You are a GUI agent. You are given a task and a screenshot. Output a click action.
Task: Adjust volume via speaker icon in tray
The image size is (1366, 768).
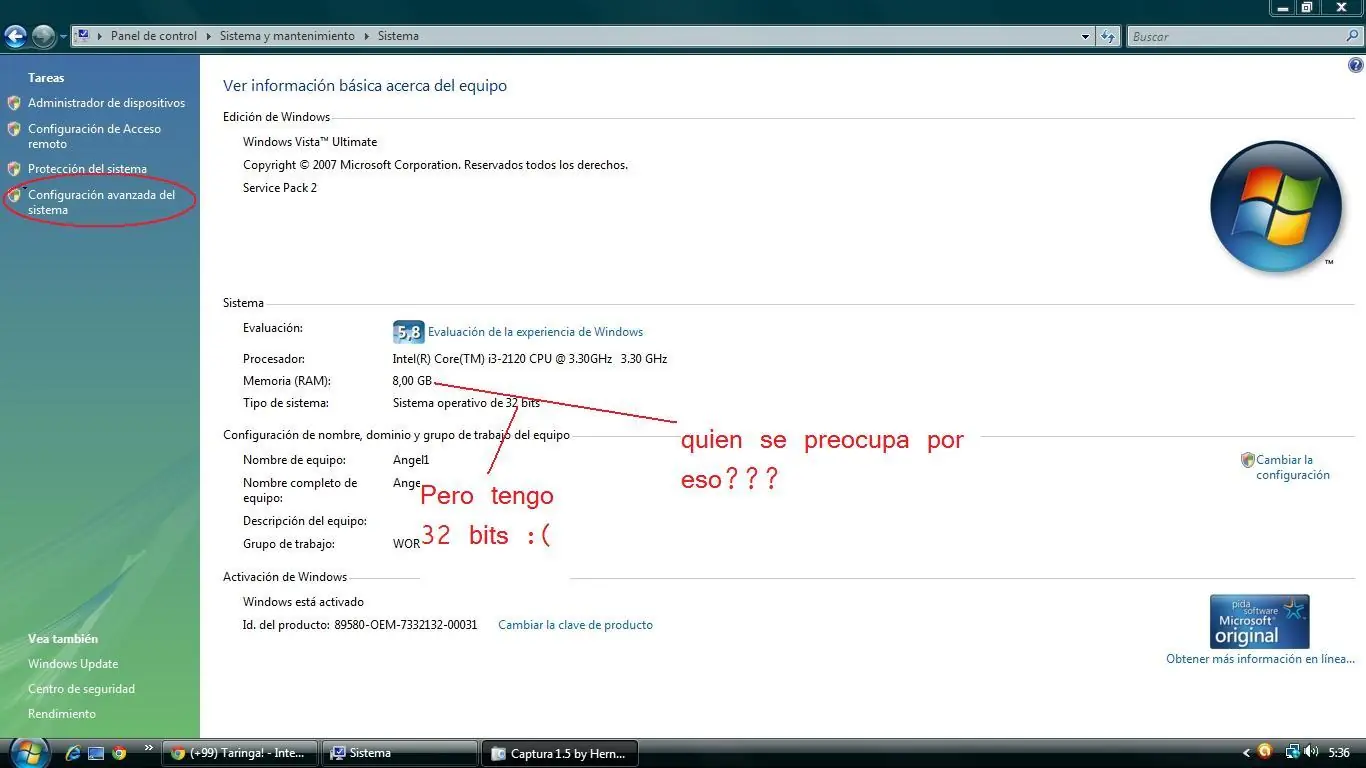(x=1310, y=752)
